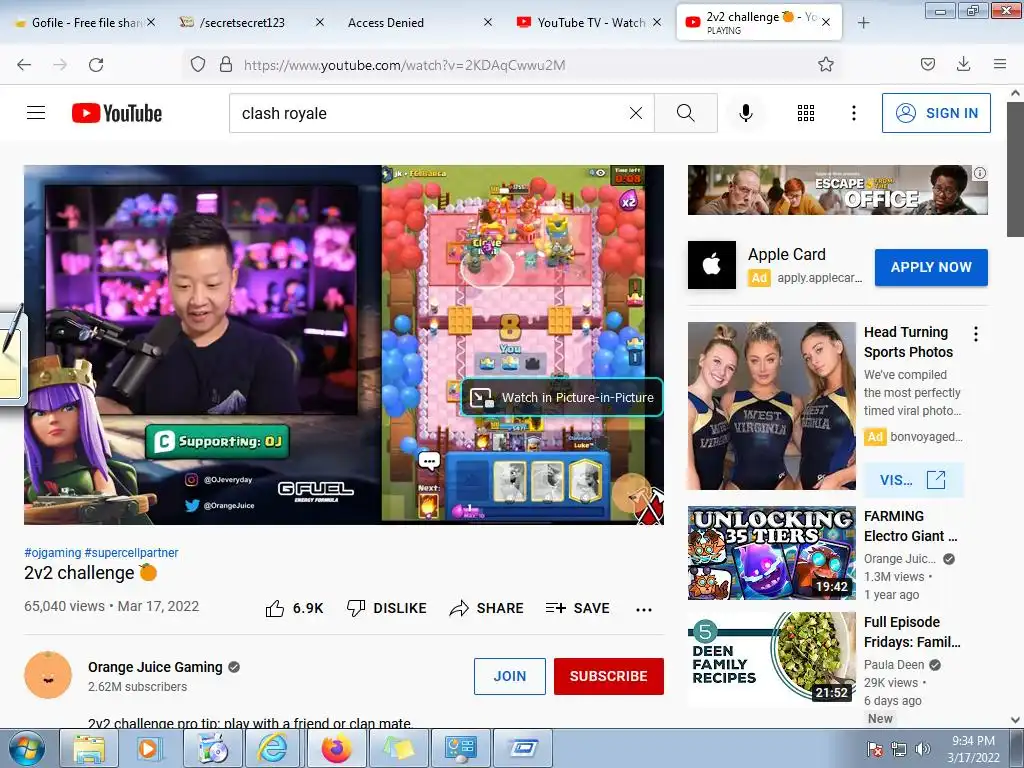Open Orange Juice Gaming channel avatar
The height and width of the screenshot is (768, 1024).
(x=48, y=675)
